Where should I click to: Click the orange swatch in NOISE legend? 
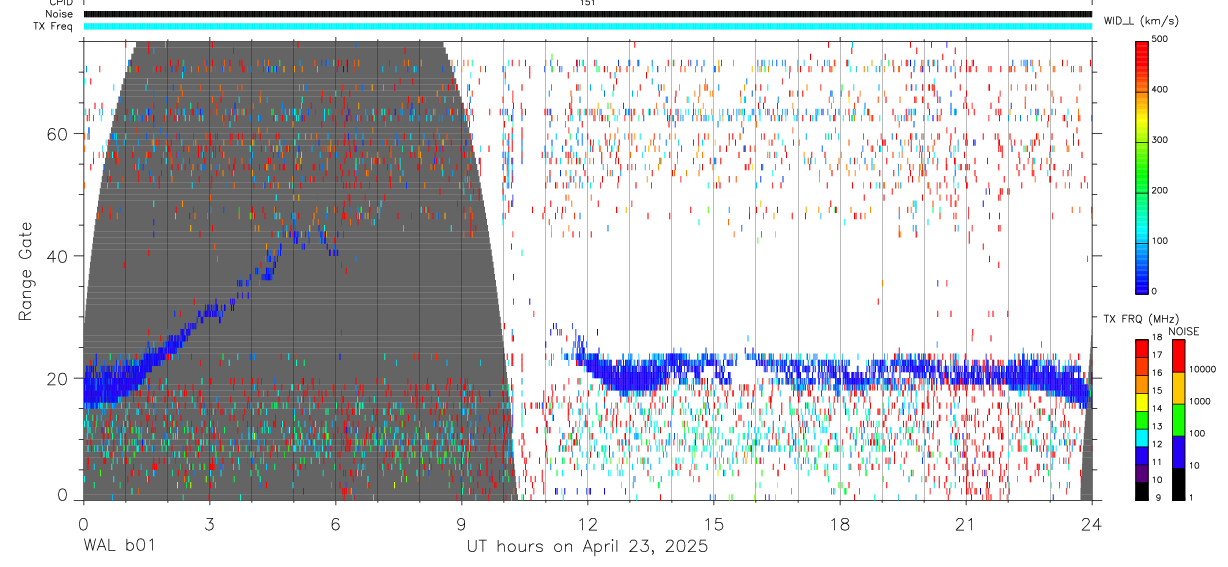coord(1177,388)
